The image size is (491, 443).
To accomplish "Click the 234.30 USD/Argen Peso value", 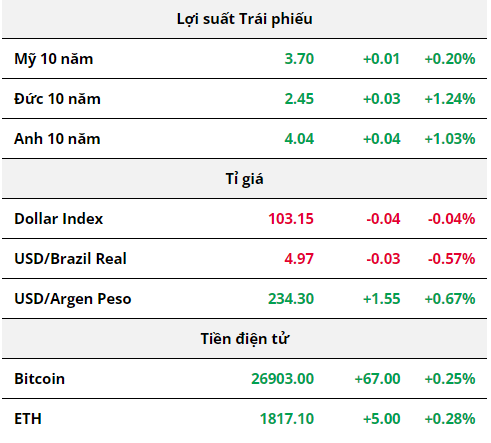I will coord(291,299).
